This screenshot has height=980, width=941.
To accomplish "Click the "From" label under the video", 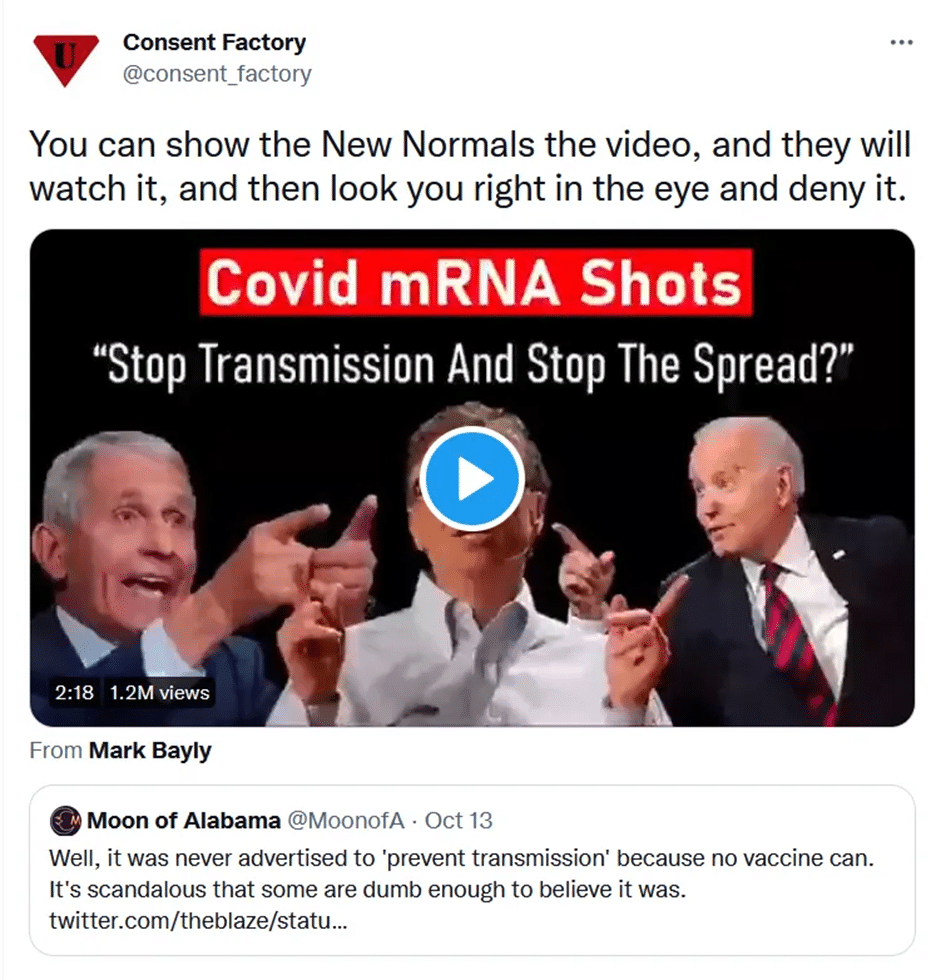I will coord(56,751).
